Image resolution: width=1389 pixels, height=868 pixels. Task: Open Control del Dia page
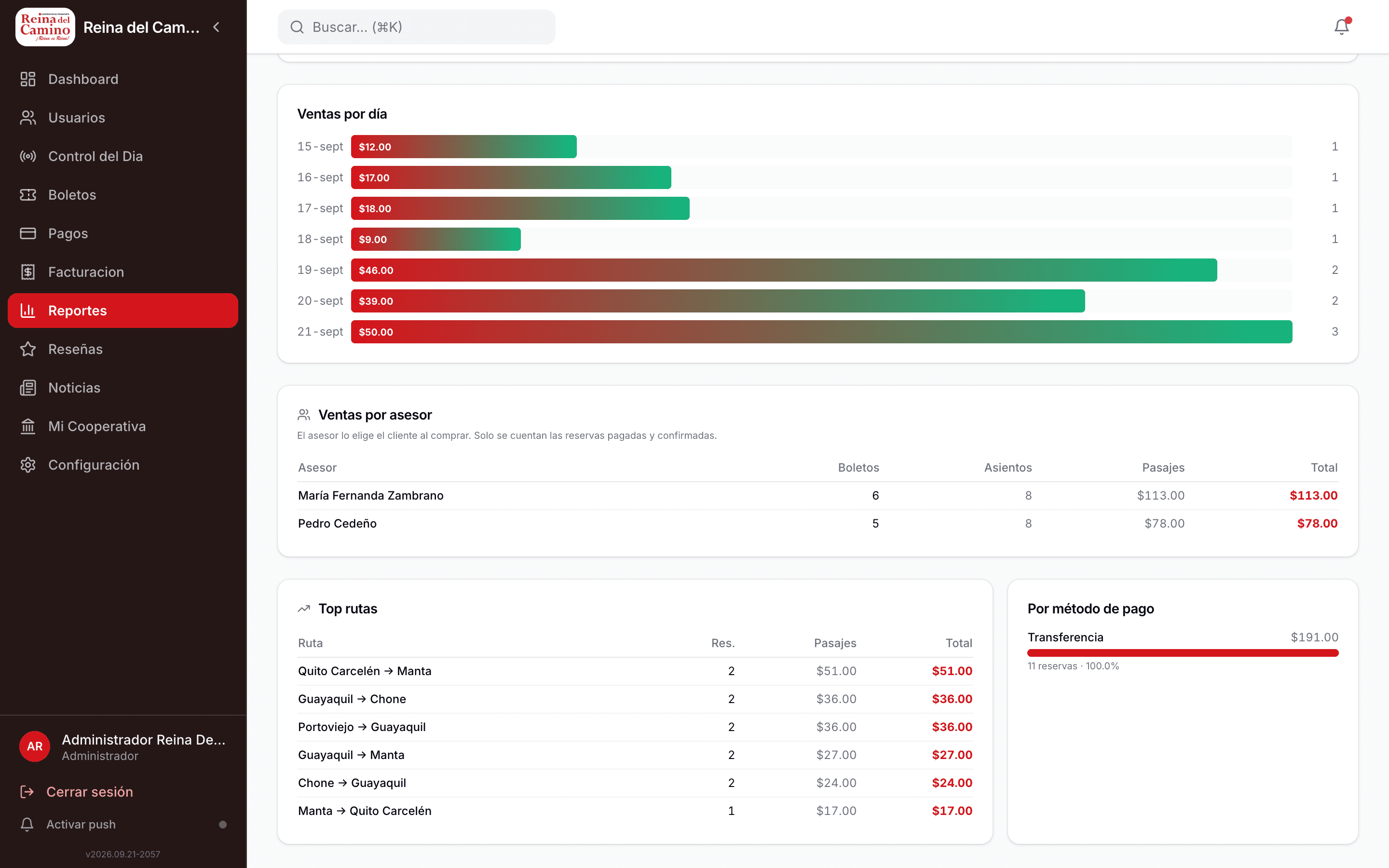123,156
